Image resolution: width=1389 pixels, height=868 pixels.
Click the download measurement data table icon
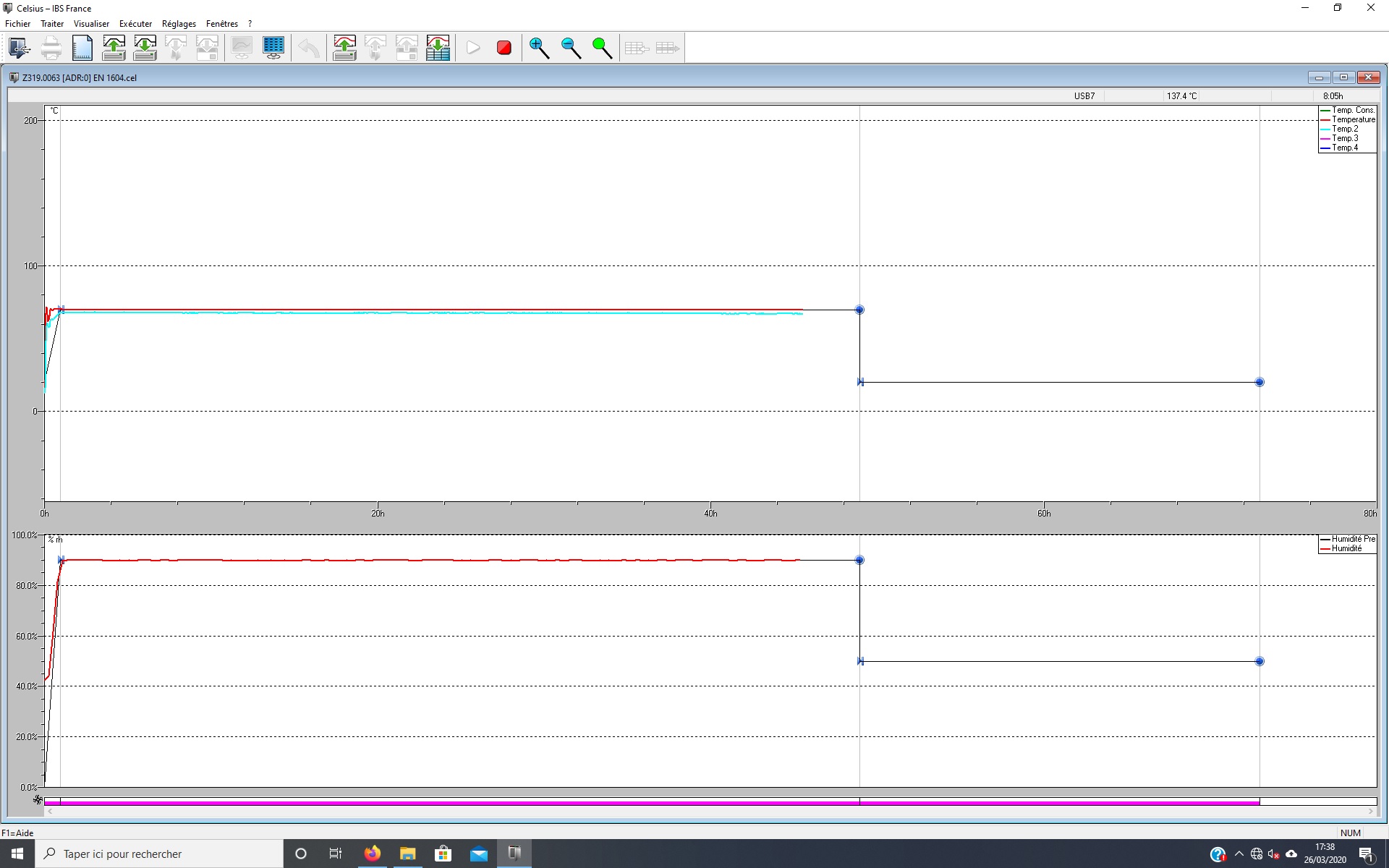438,48
